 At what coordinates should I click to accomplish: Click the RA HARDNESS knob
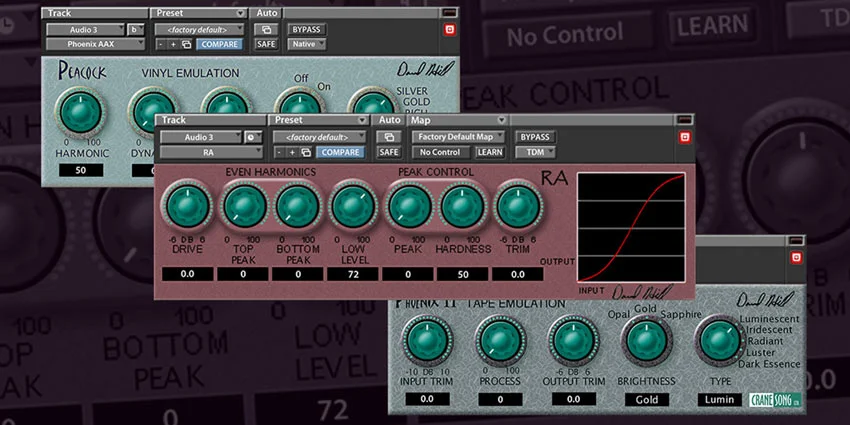(x=462, y=207)
